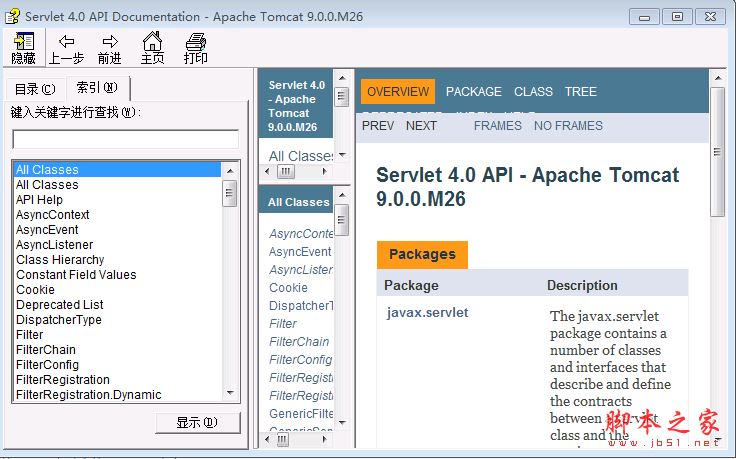
Task: Click the 显示 display button
Action: (198, 422)
